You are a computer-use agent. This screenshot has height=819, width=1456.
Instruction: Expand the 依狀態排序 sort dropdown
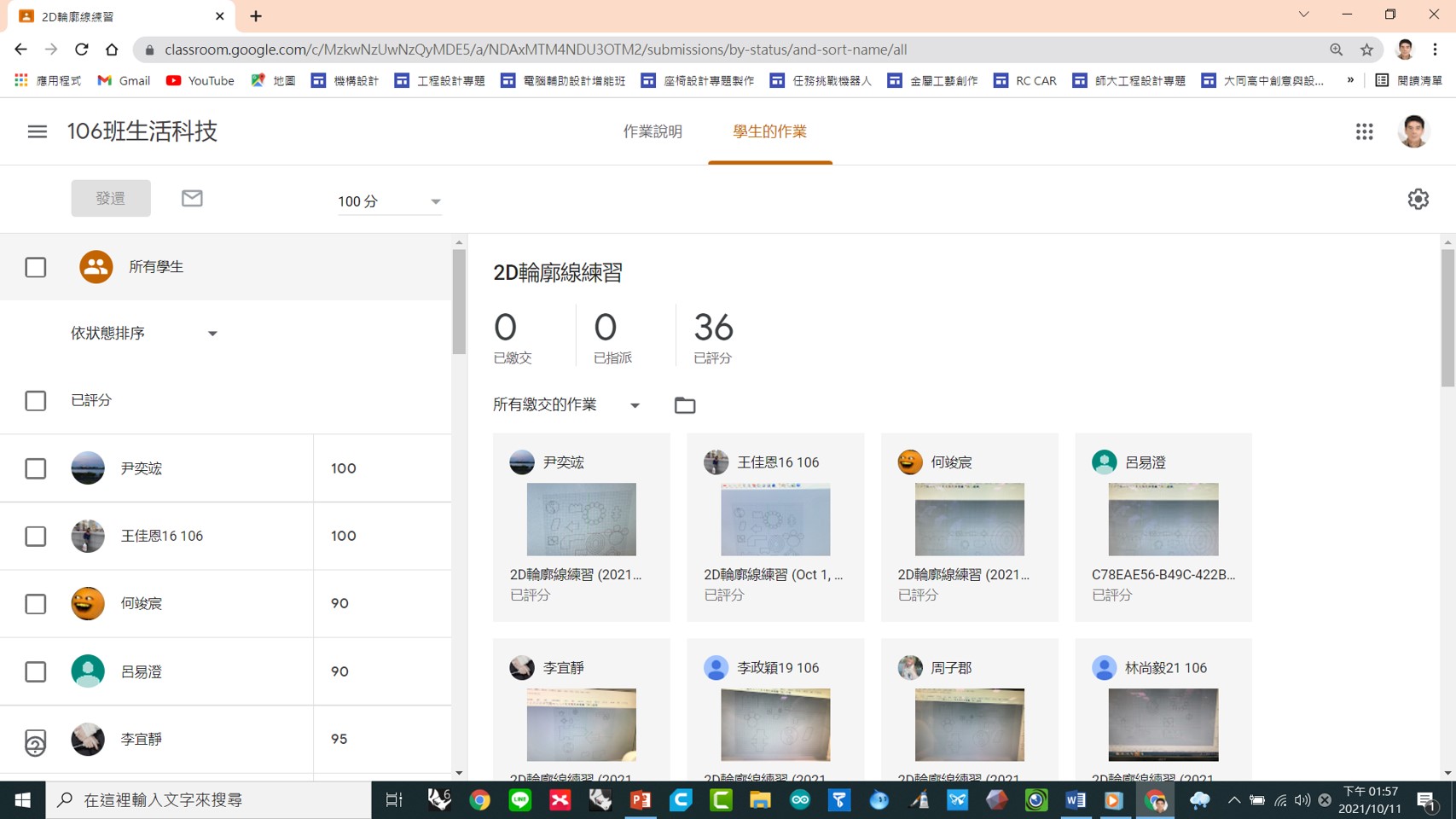point(143,334)
